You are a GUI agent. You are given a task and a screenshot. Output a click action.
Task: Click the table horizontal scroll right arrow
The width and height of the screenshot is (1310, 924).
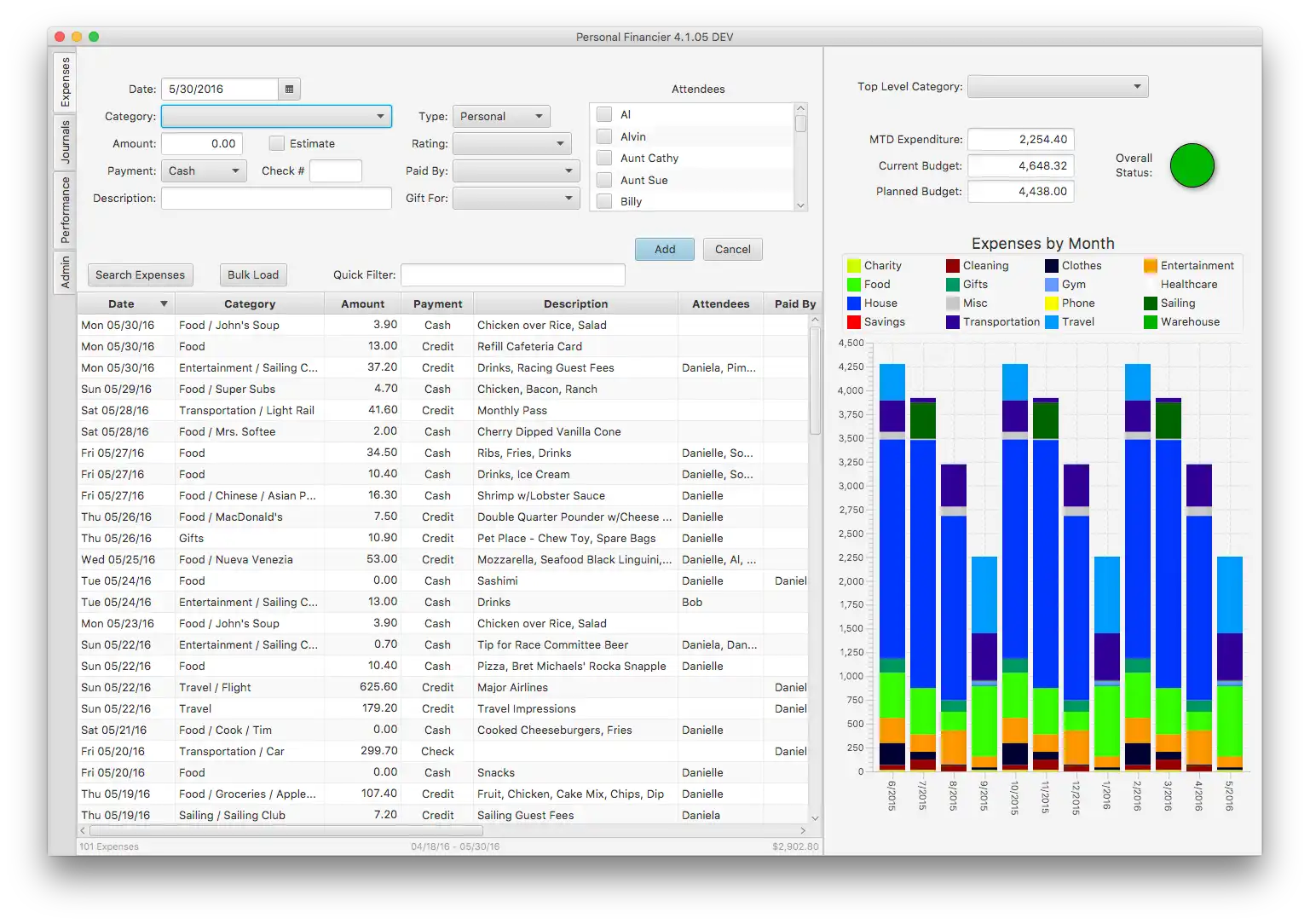click(x=802, y=830)
